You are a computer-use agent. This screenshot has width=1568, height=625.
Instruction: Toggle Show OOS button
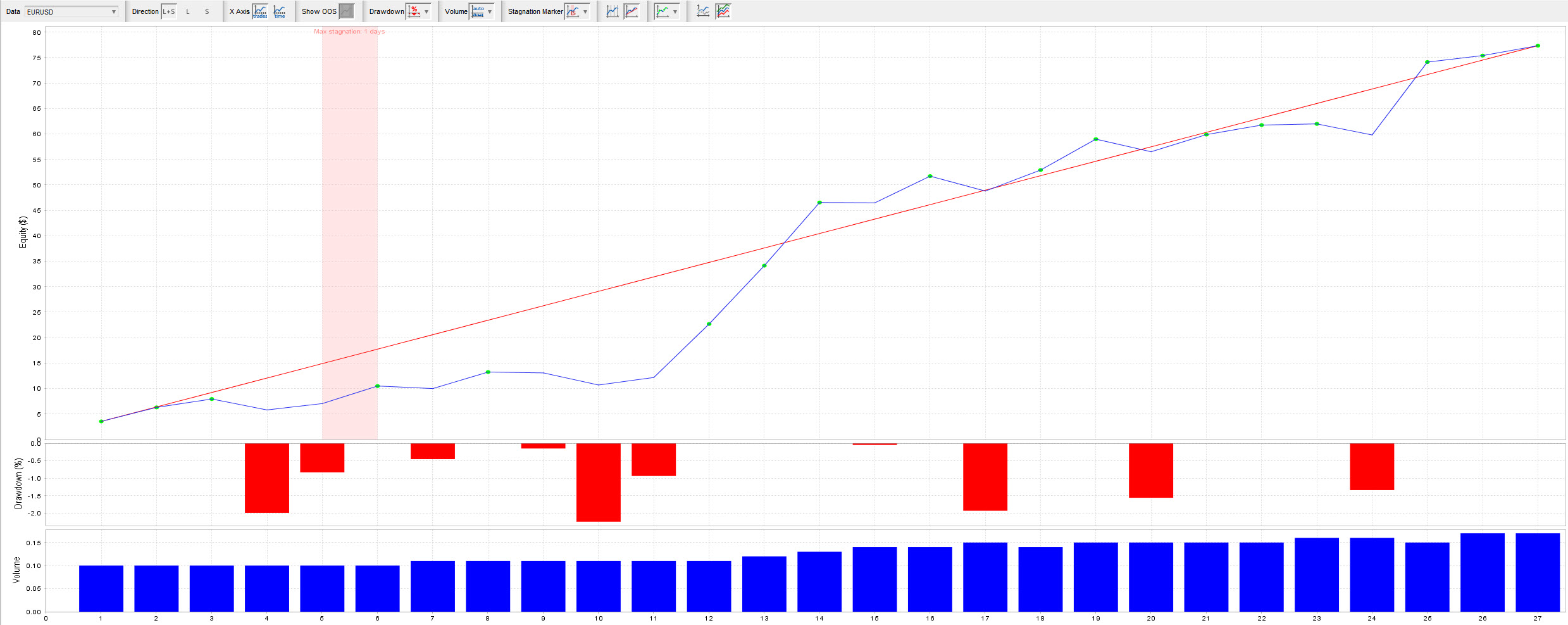[x=346, y=11]
